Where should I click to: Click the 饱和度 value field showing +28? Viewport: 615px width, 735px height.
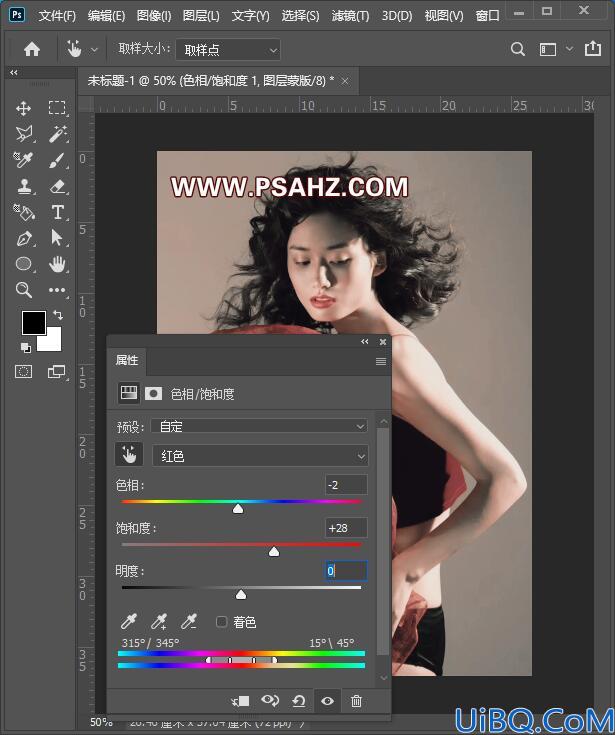(x=346, y=528)
